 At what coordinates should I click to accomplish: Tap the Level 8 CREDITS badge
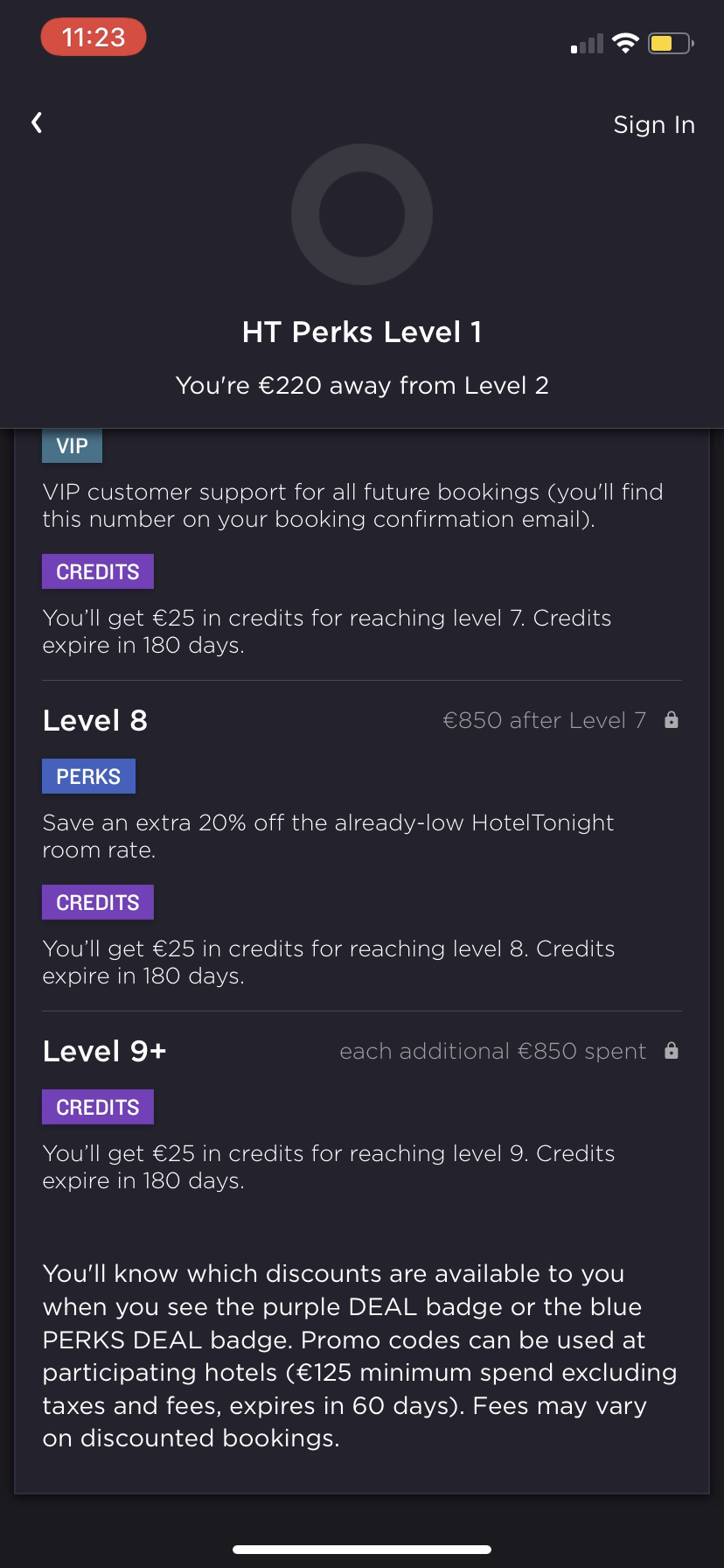pos(98,902)
